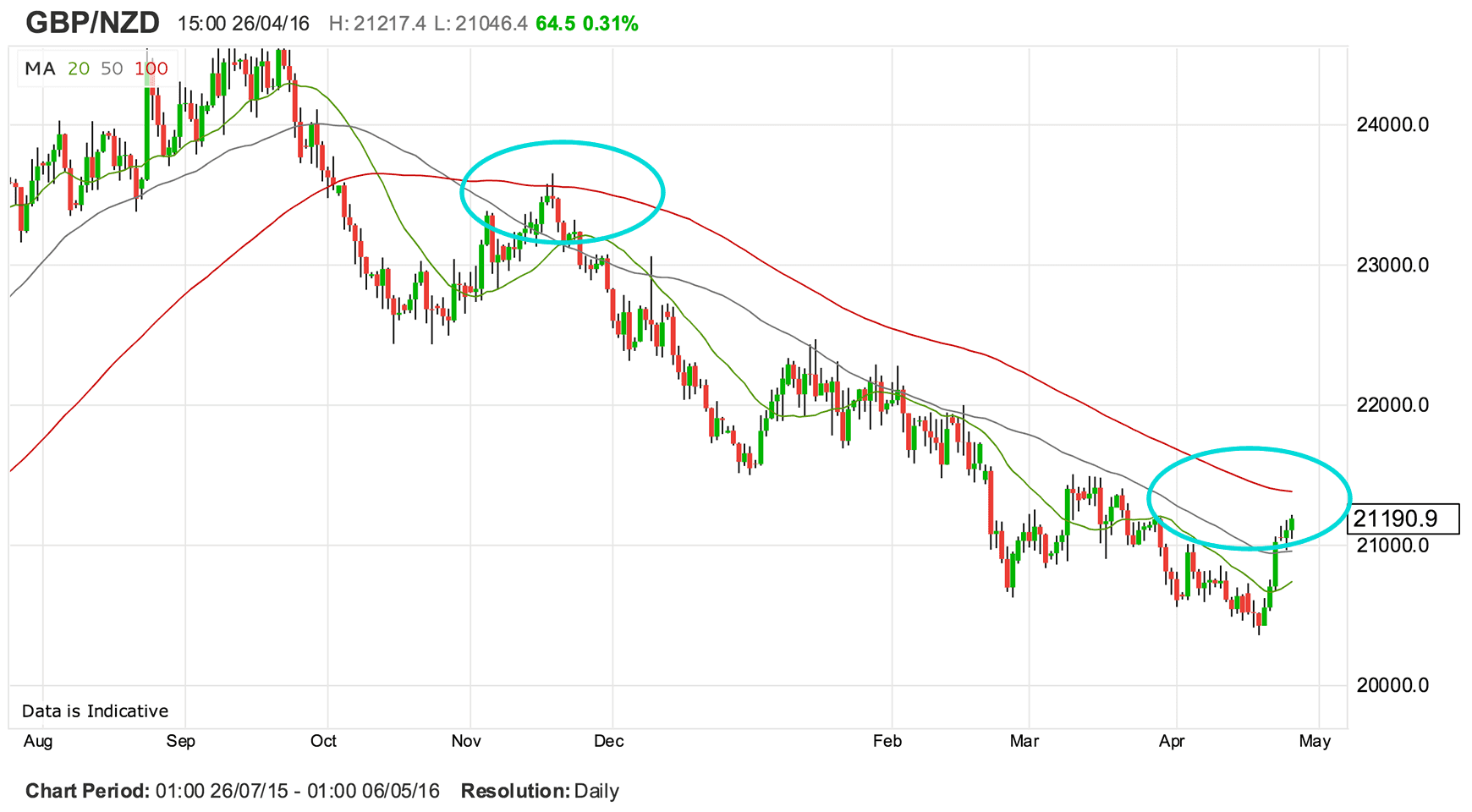This screenshot has height=812, width=1472.
Task: Toggle the MA 20 green legend item
Action: coord(79,69)
